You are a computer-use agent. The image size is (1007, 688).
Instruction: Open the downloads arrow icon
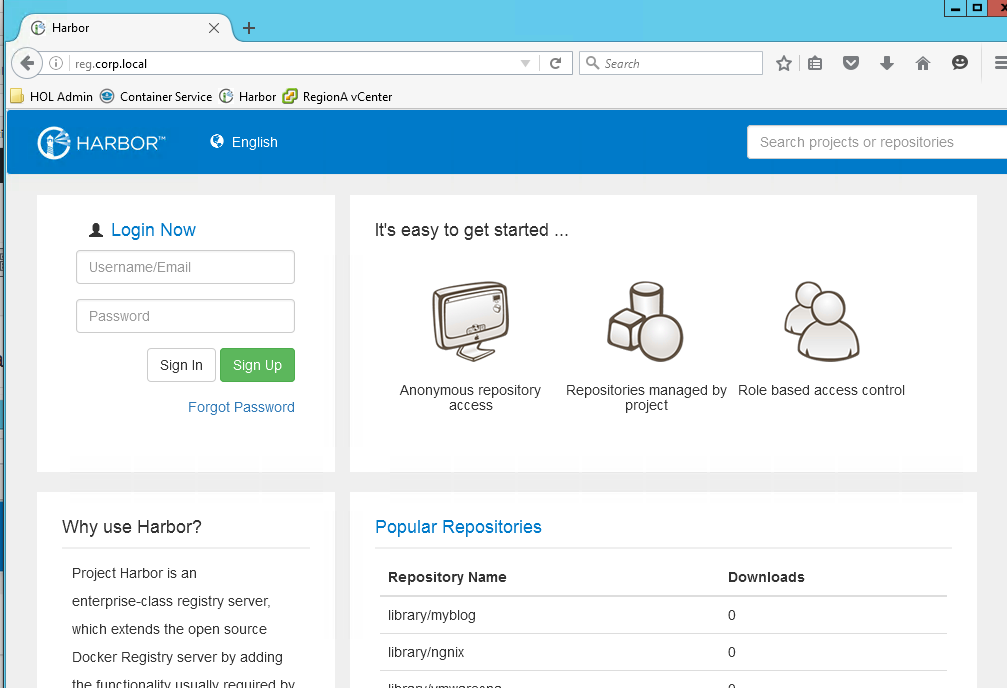(887, 63)
